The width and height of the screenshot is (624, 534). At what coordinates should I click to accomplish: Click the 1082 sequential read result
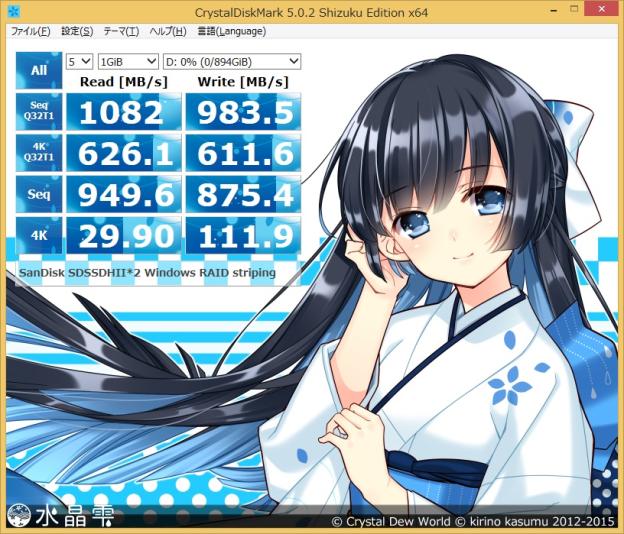[x=124, y=111]
